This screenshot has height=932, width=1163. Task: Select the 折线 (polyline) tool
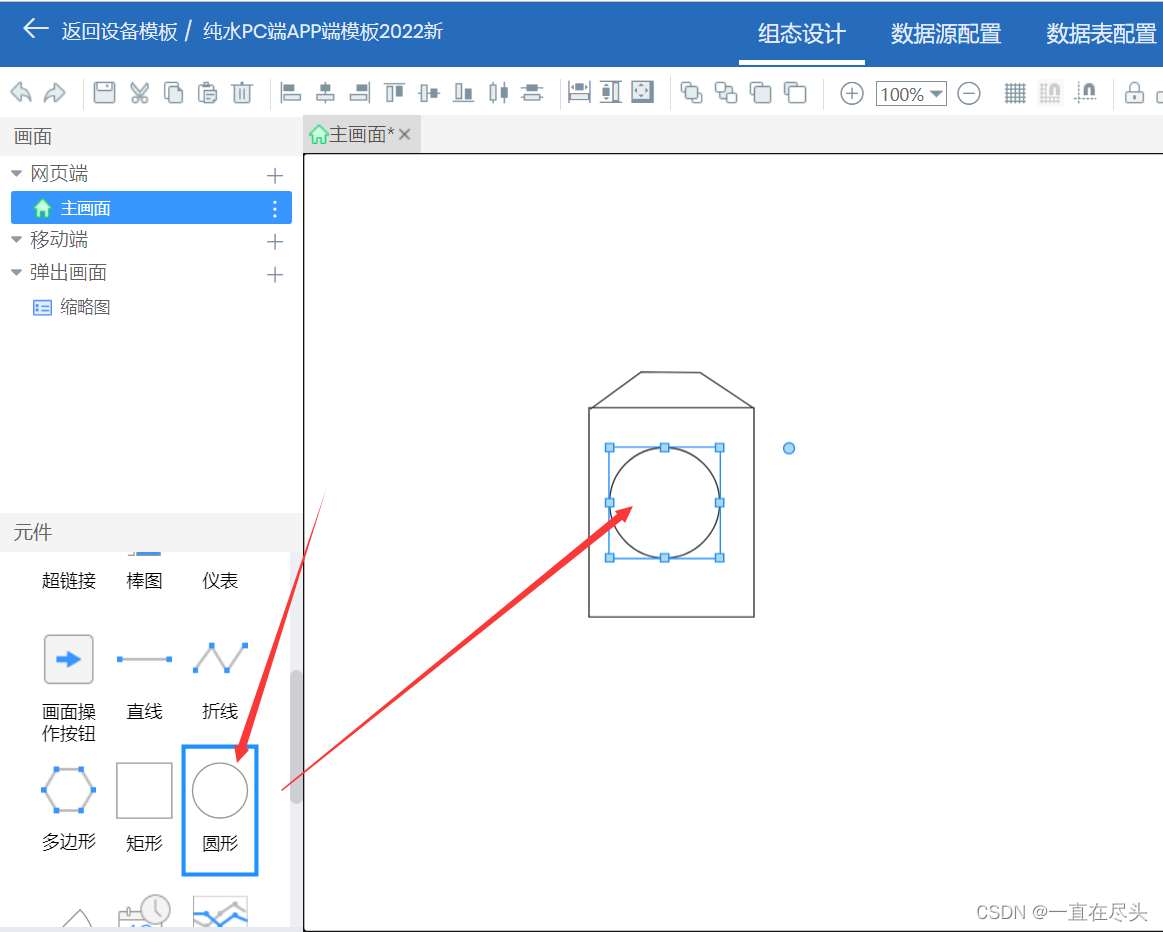click(x=219, y=658)
